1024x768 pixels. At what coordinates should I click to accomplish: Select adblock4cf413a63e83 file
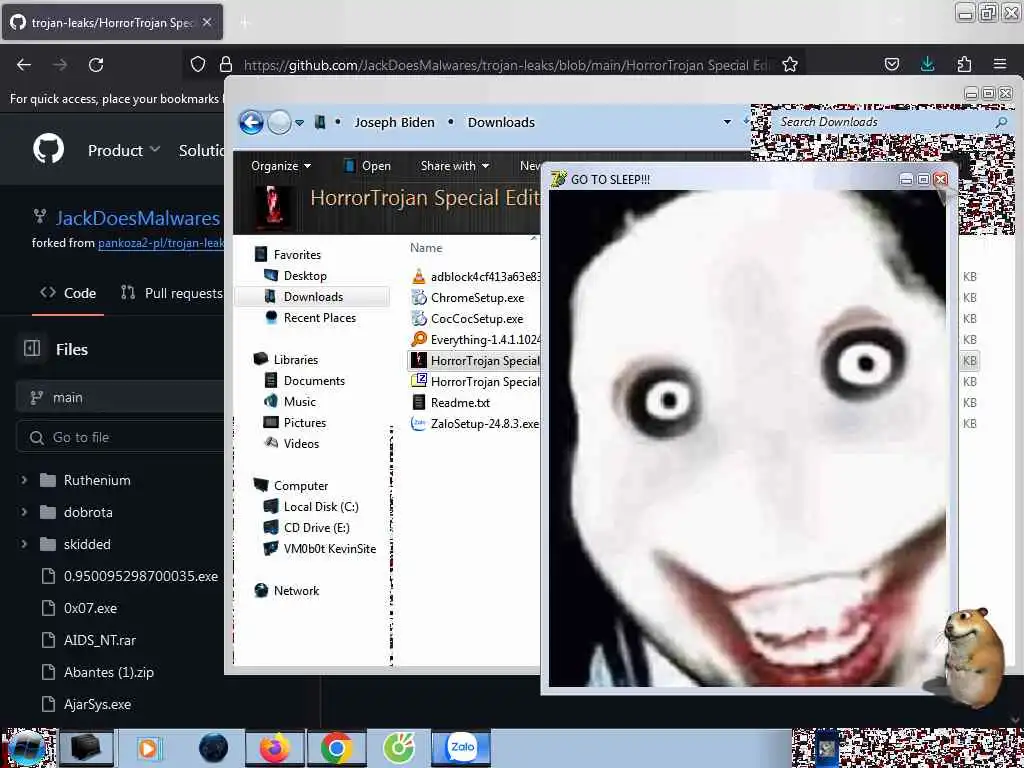[x=475, y=276]
